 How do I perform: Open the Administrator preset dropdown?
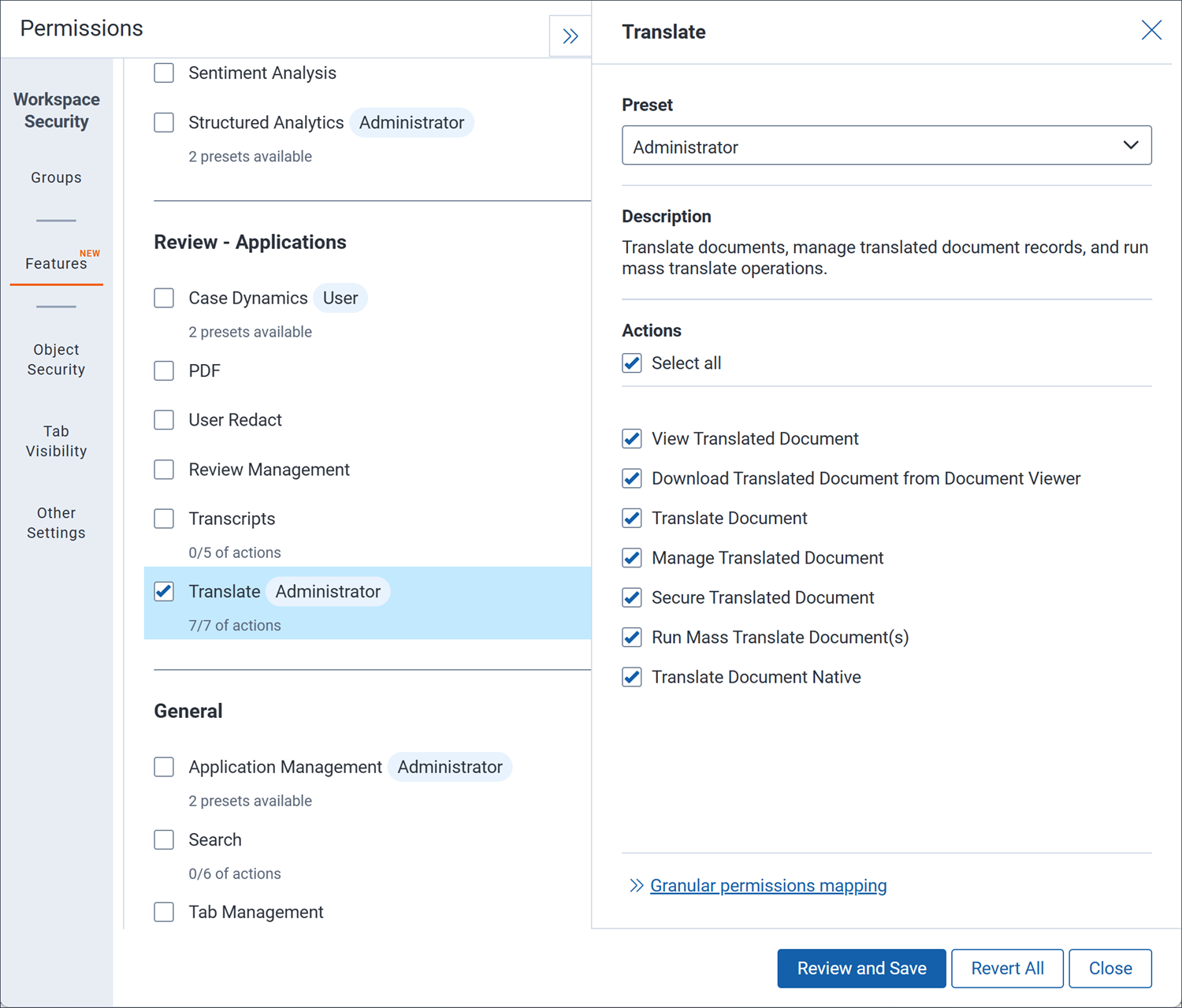(x=886, y=146)
